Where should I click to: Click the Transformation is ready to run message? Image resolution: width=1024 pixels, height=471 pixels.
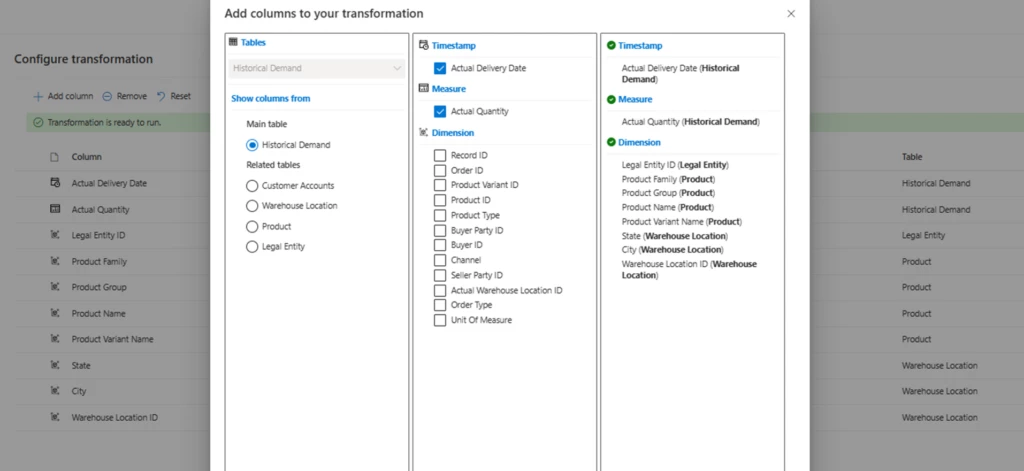[104, 122]
